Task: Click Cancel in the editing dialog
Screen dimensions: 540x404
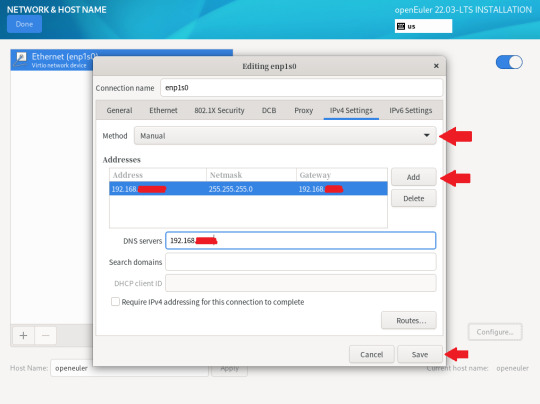Action: (371, 354)
